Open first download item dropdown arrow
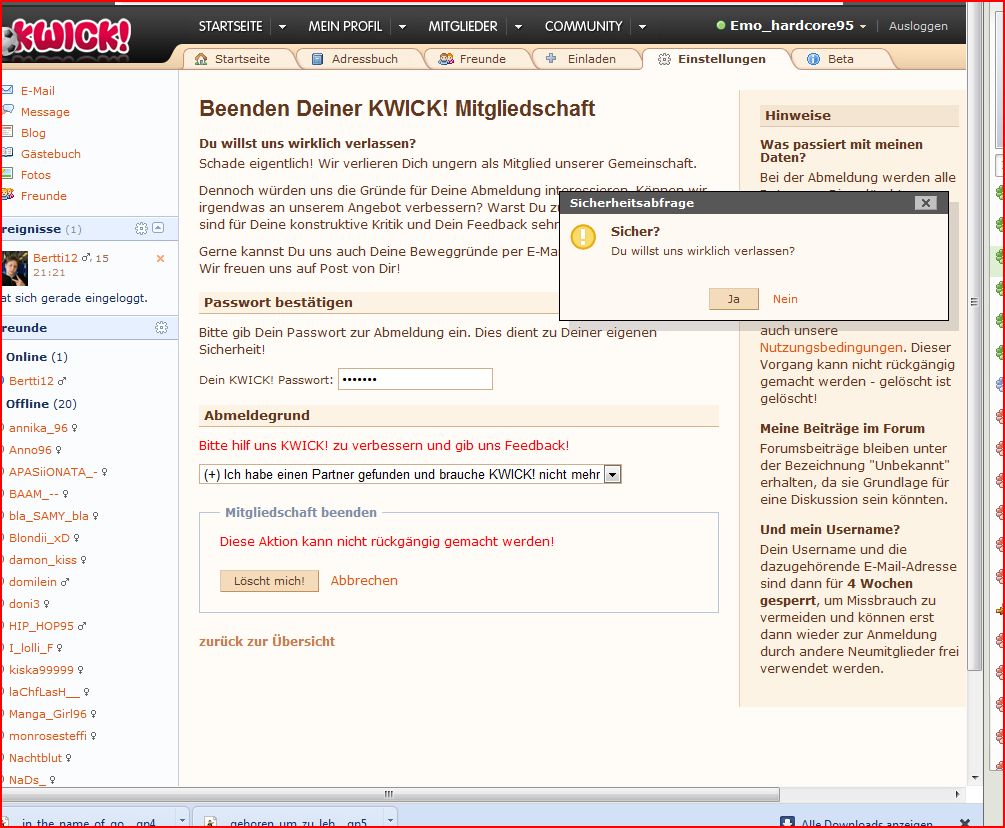 [x=182, y=820]
